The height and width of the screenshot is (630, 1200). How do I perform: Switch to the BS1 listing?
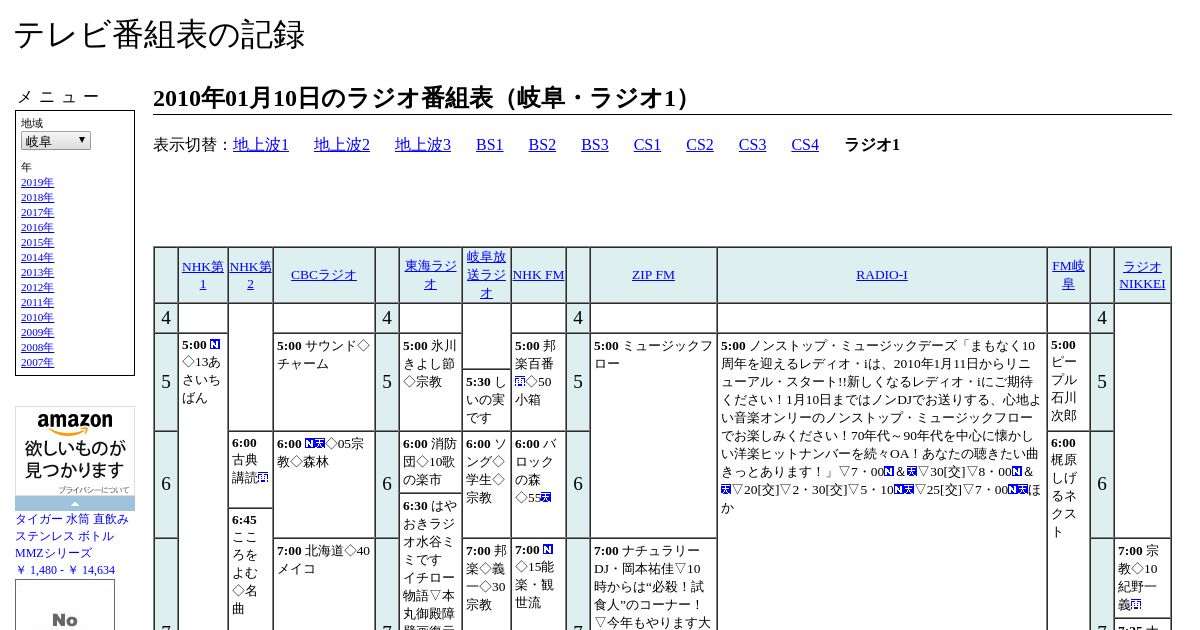coord(490,145)
